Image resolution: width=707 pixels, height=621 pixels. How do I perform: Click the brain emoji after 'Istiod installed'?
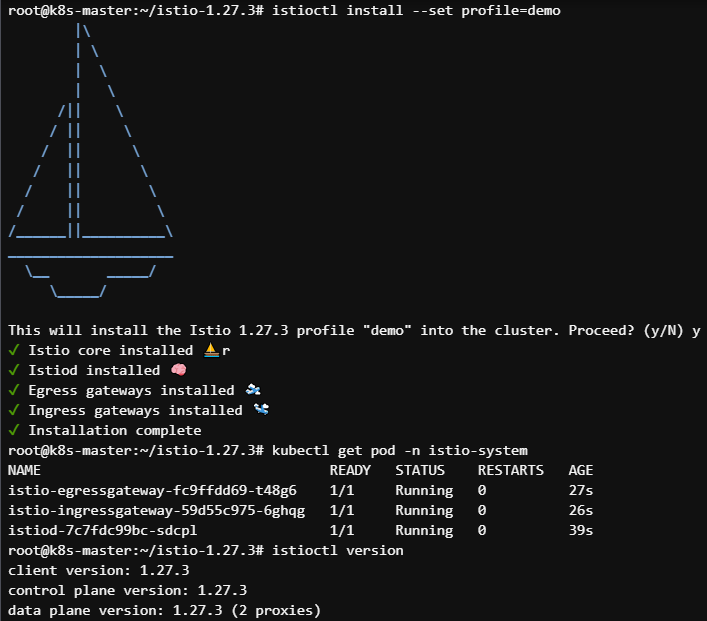pyautogui.click(x=179, y=370)
